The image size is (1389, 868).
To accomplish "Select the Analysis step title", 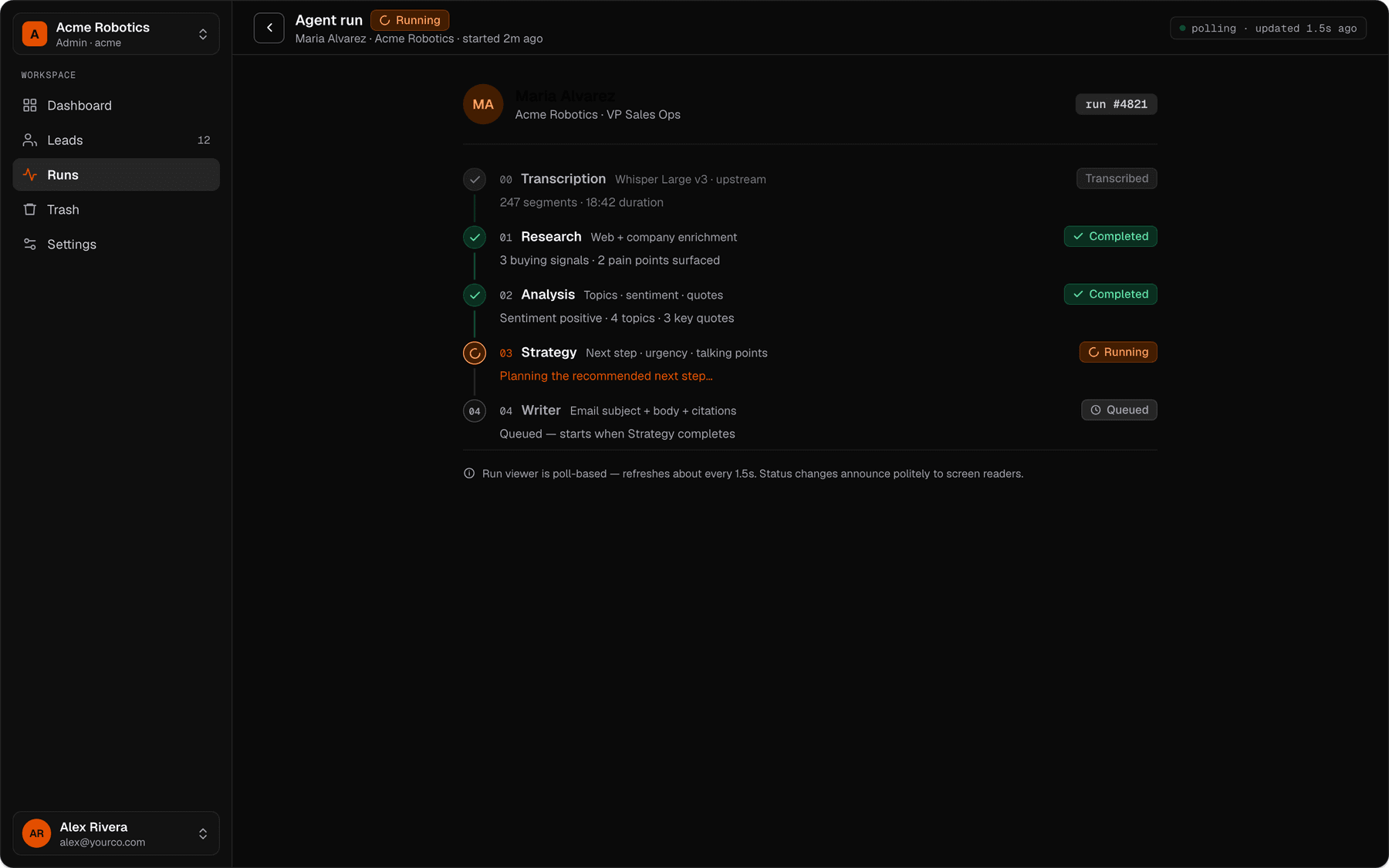I will (x=548, y=294).
